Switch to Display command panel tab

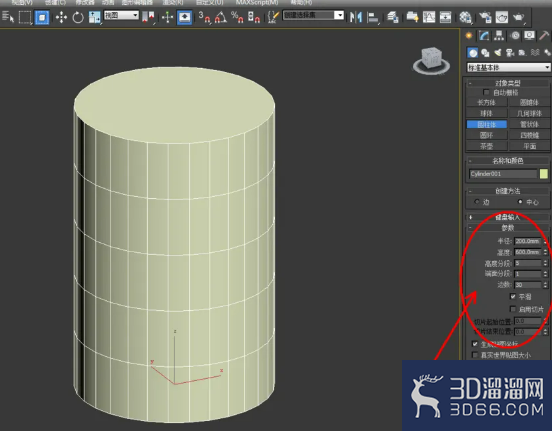(529, 36)
